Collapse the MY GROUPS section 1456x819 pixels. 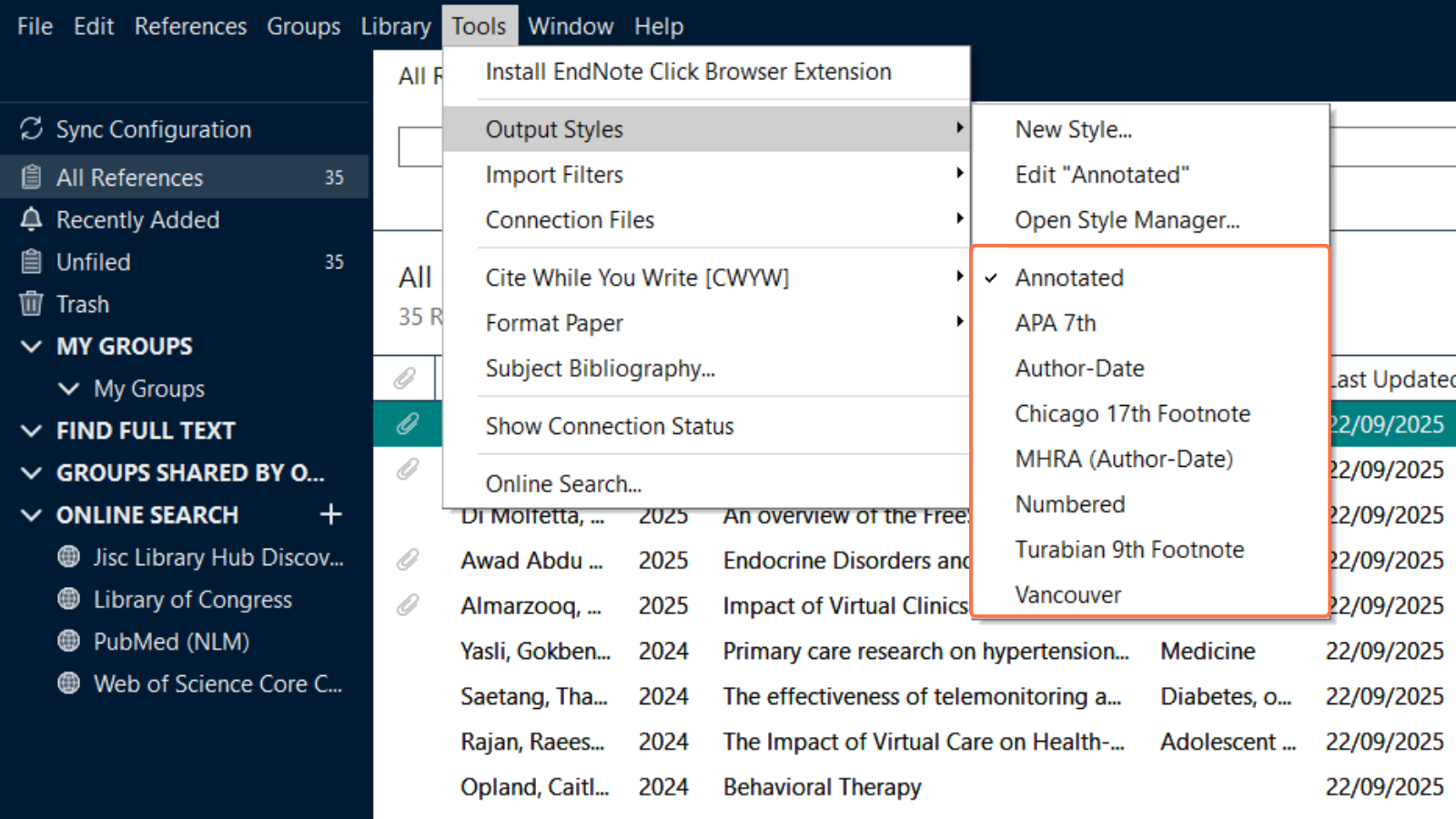click(32, 347)
